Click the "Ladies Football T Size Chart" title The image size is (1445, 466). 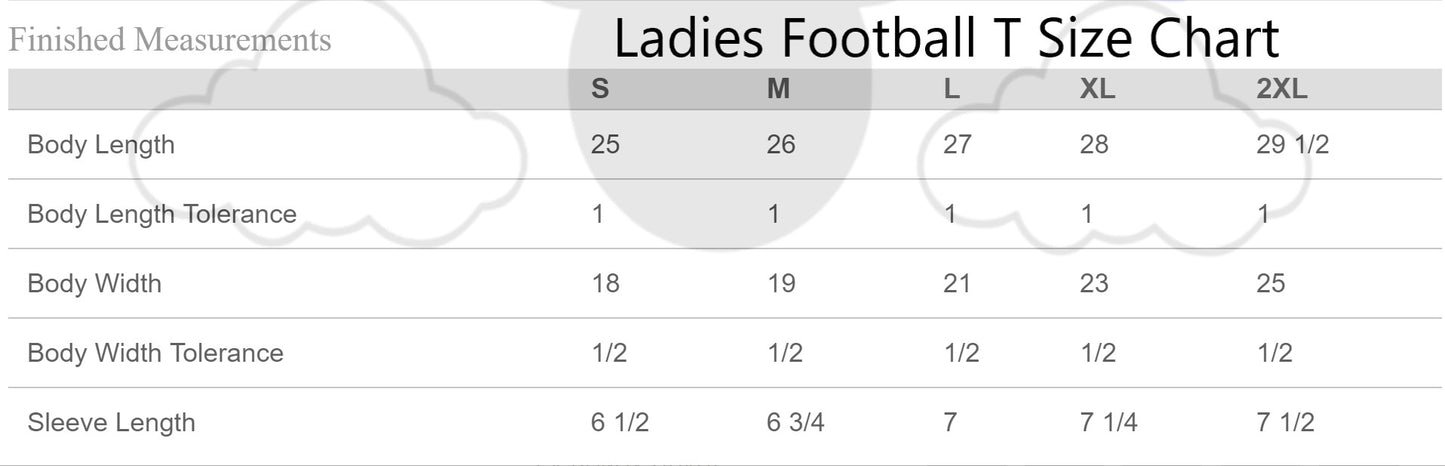click(945, 40)
